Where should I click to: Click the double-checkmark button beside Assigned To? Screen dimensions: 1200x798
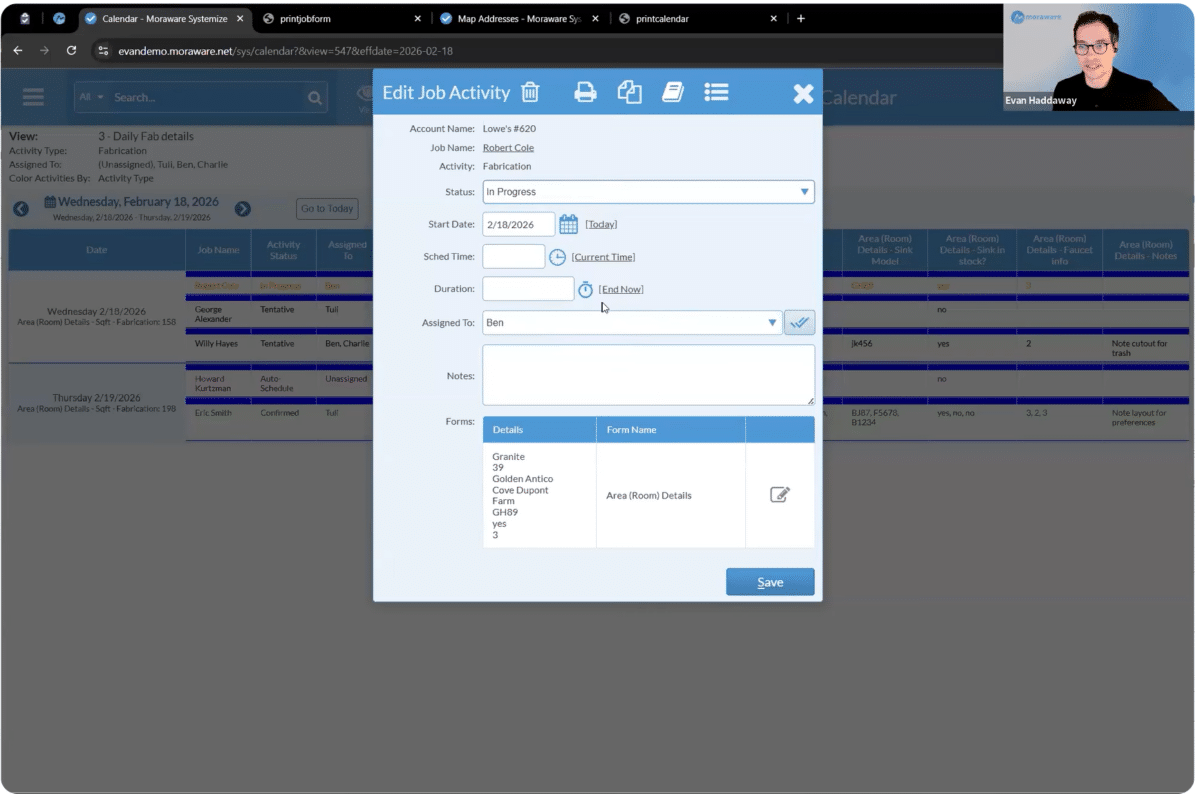pos(799,323)
